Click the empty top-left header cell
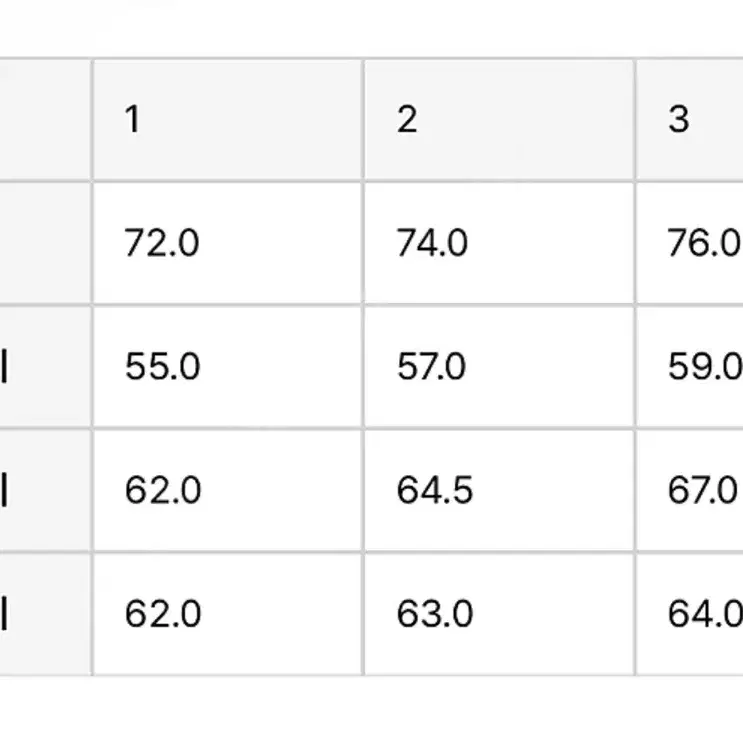This screenshot has height=743, width=743. click(x=45, y=119)
